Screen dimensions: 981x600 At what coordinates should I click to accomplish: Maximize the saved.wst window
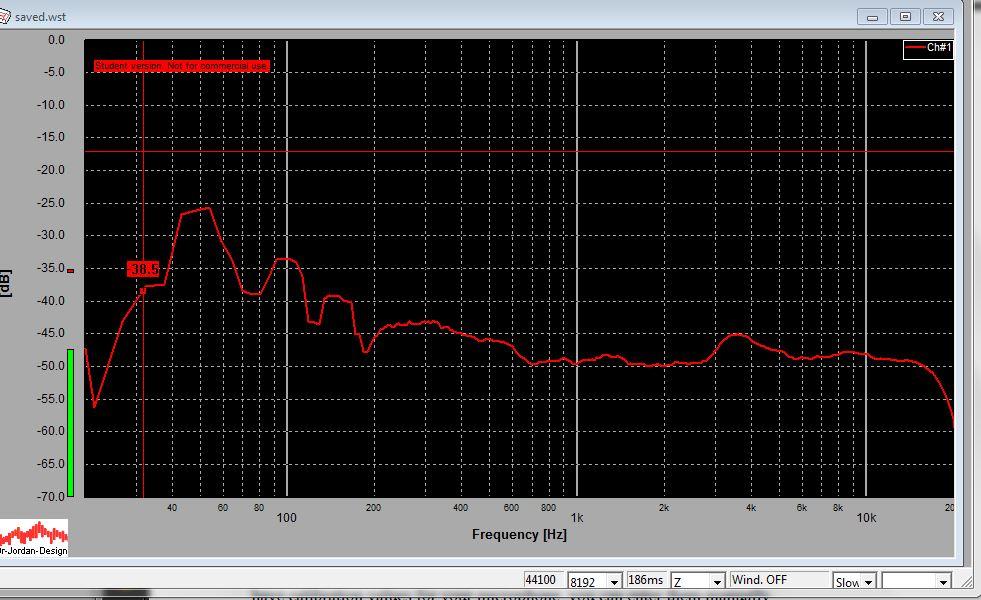click(905, 16)
